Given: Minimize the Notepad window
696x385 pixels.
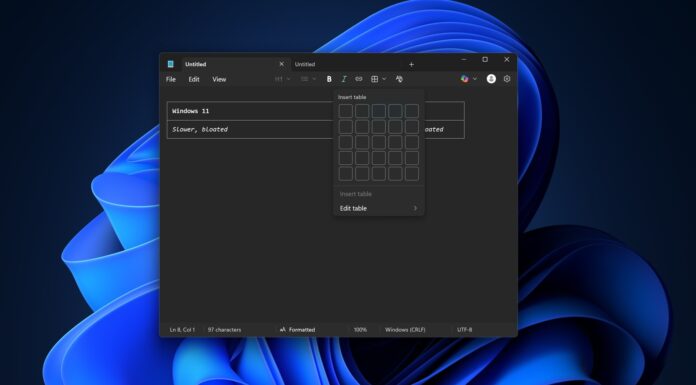Looking at the screenshot, I should click(464, 60).
